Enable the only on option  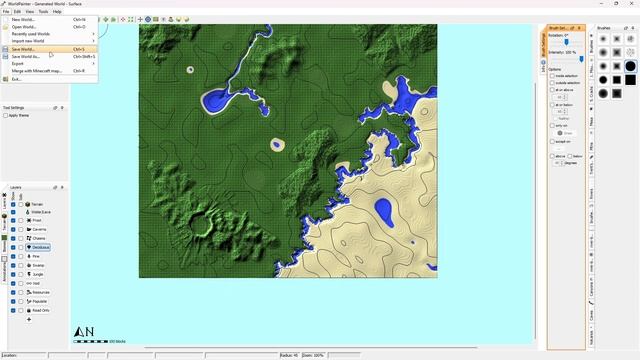click(x=552, y=126)
